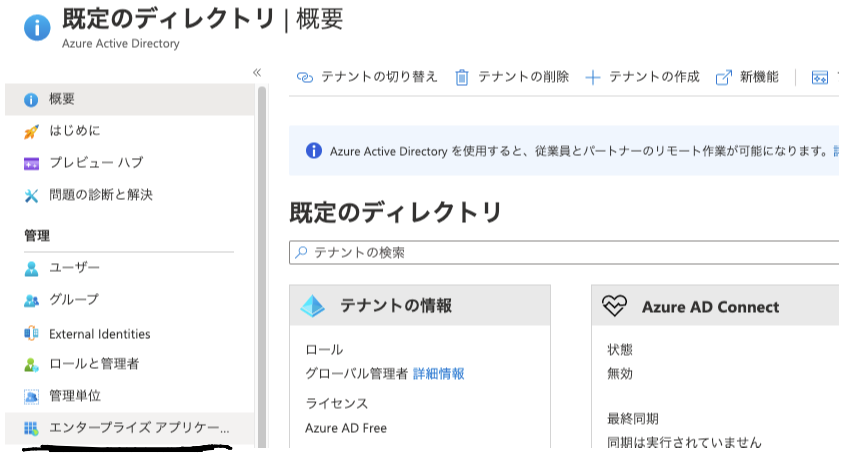This screenshot has width=843, height=457.
Task: Click the Azure Active Directory subtitle
Action: pos(121,44)
